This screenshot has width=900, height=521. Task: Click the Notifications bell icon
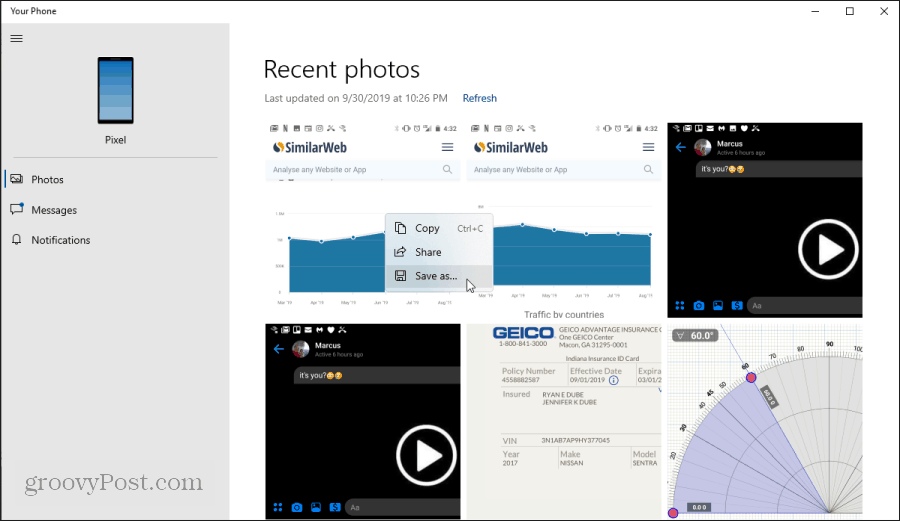[17, 239]
